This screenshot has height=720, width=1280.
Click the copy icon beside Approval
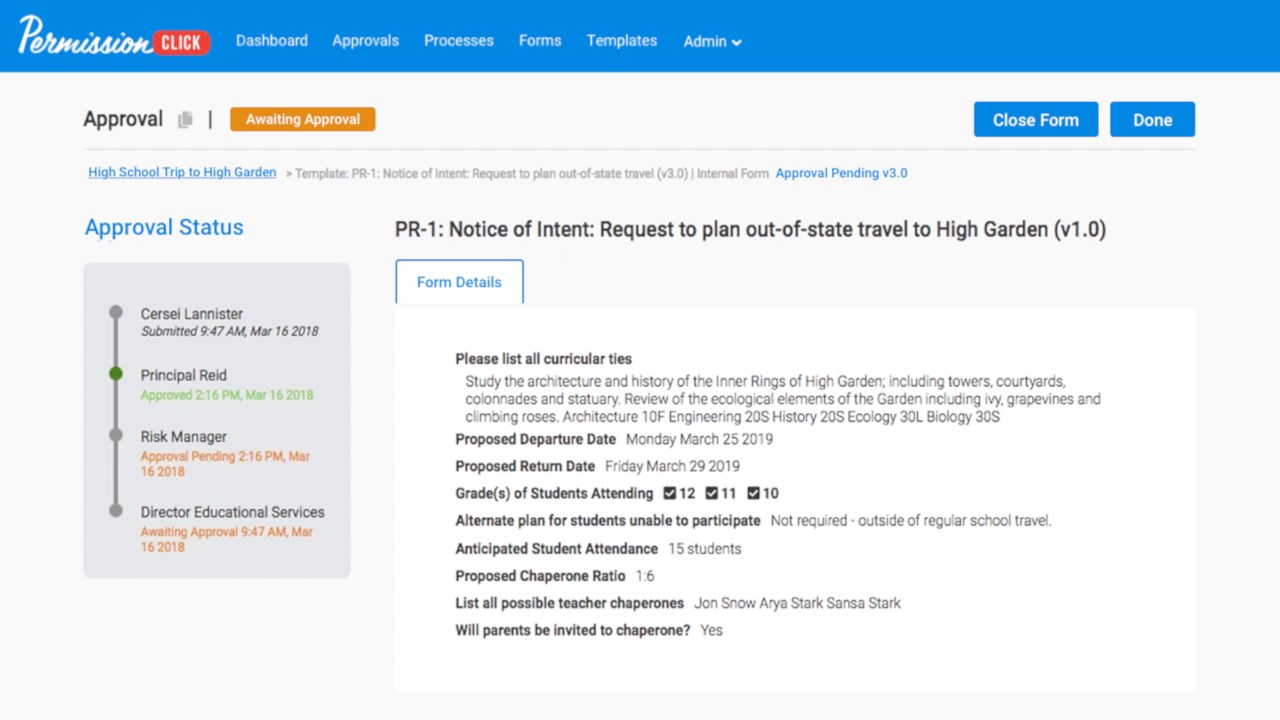tap(185, 120)
